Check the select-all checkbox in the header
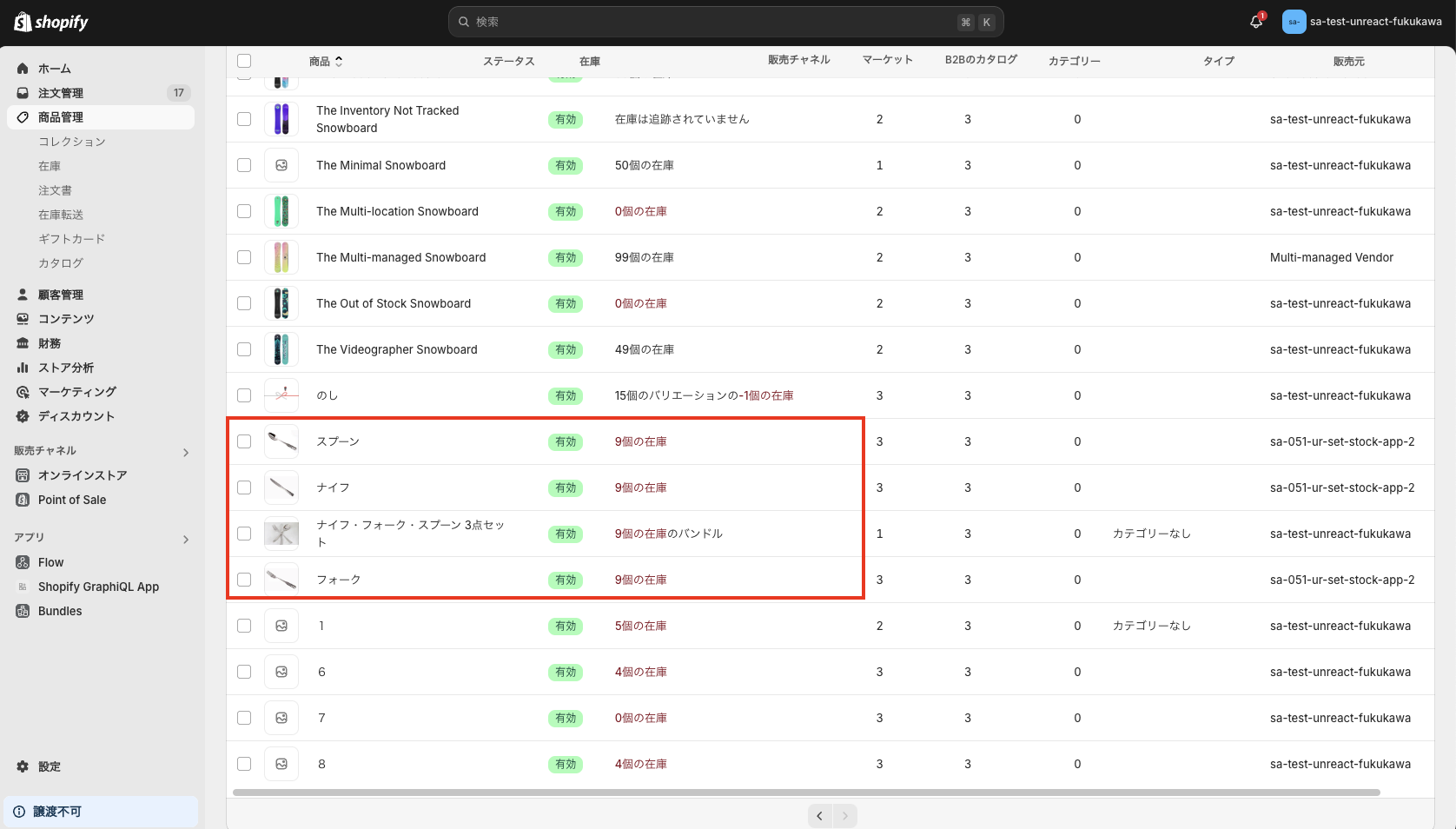Screen dimensions: 1456x829 244,61
